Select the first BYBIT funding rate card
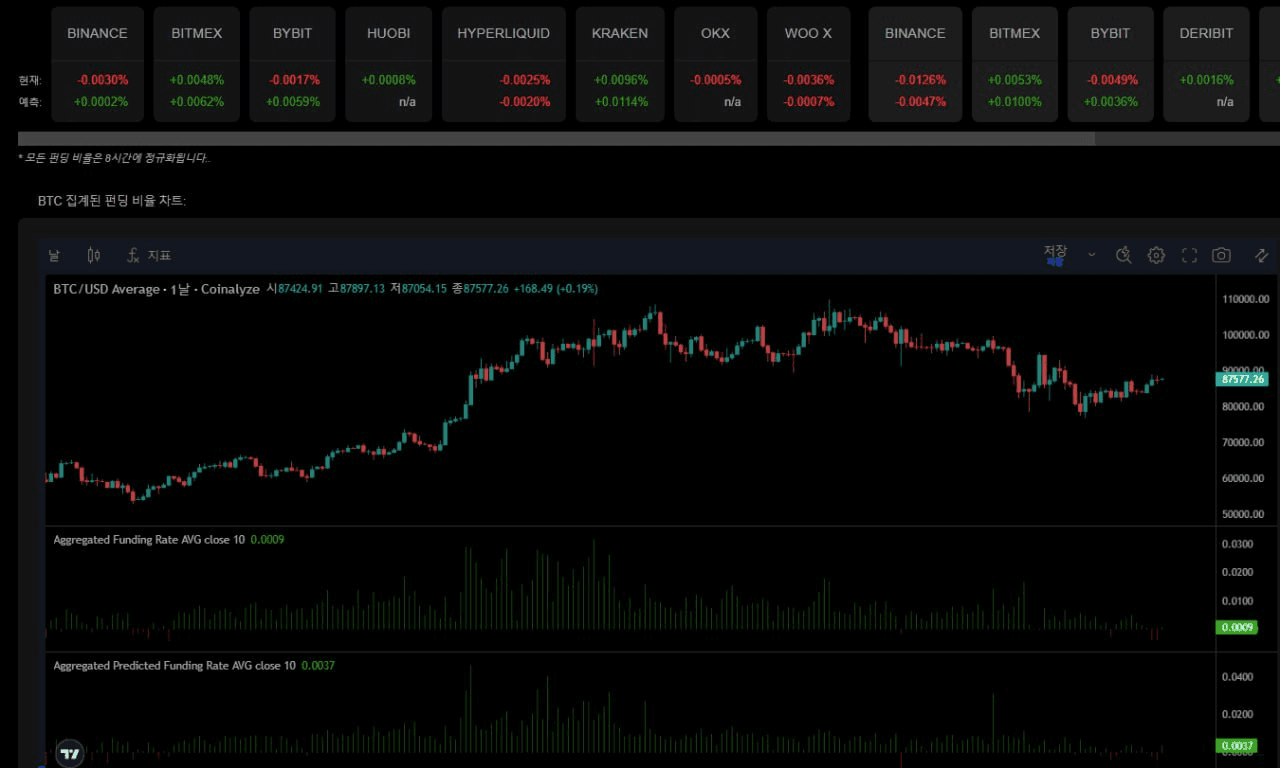The image size is (1280, 768). (293, 64)
